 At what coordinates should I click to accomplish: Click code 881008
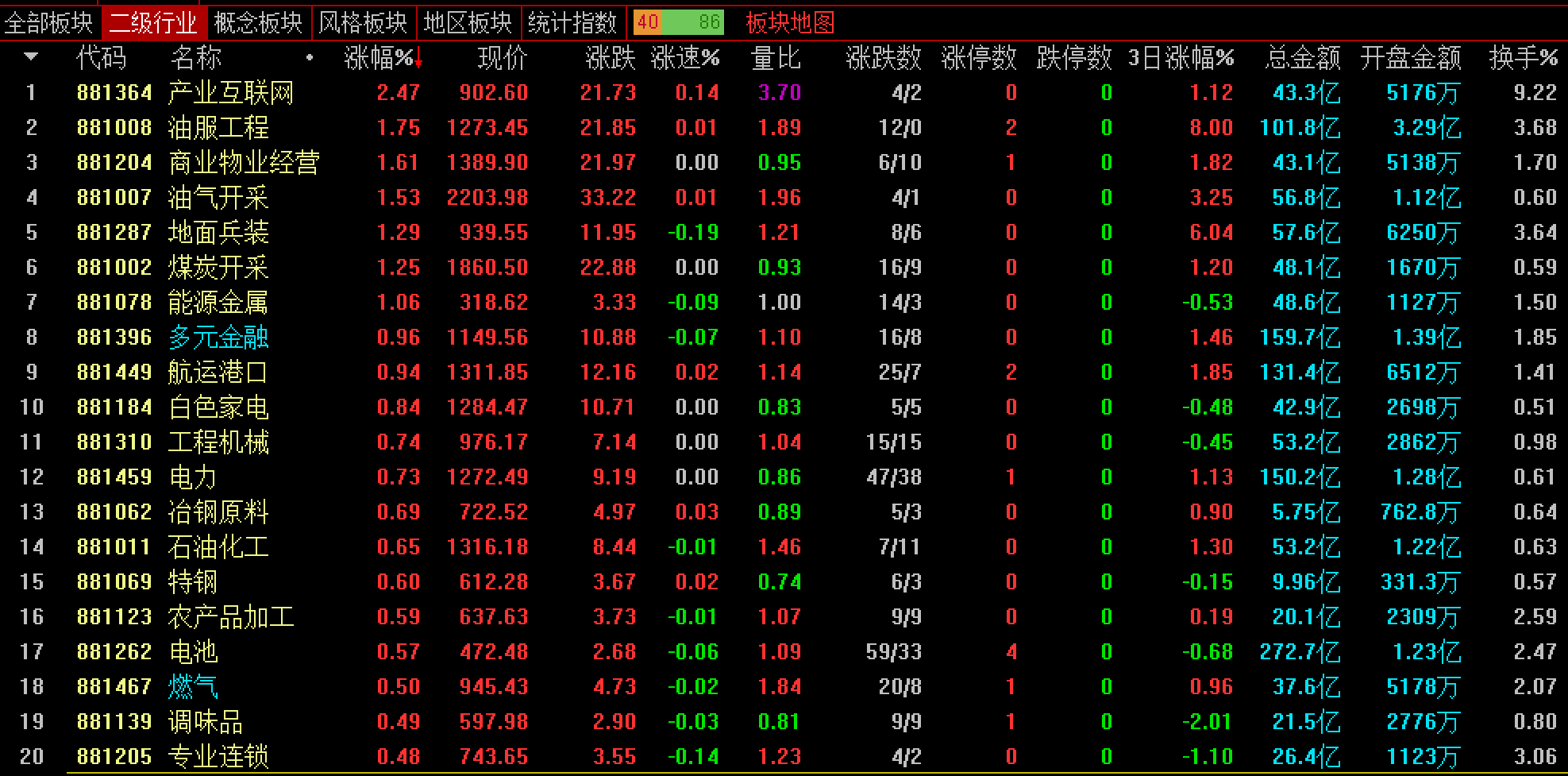[114, 128]
